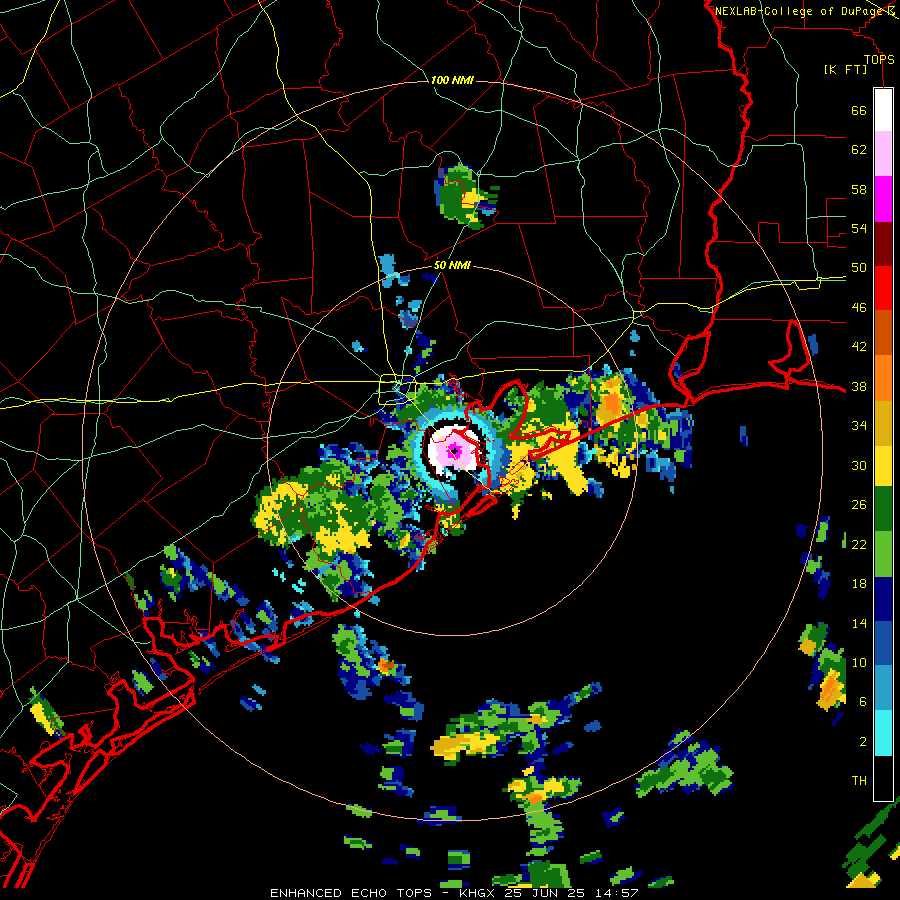This screenshot has width=900, height=900.
Task: Select the 6 value on legend
Action: click(x=863, y=701)
